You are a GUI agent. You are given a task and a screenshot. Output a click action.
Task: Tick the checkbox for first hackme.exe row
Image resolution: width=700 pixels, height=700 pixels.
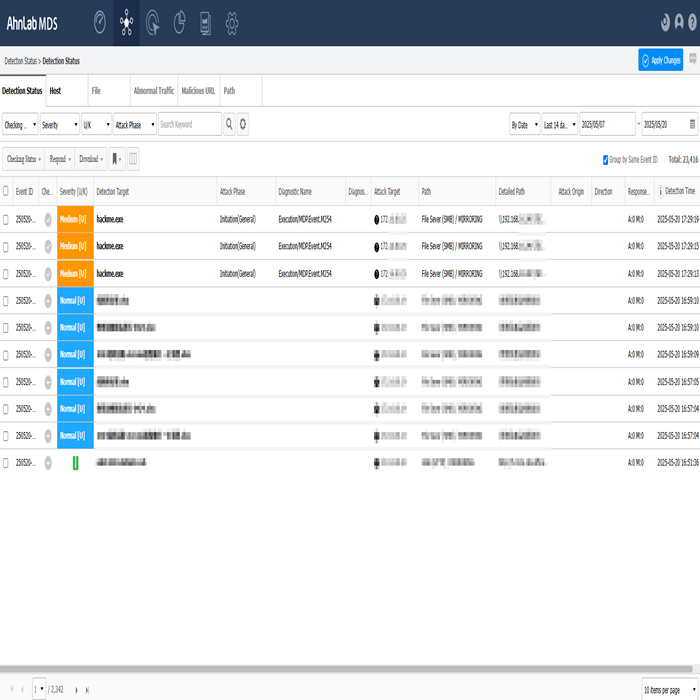pyautogui.click(x=6, y=218)
